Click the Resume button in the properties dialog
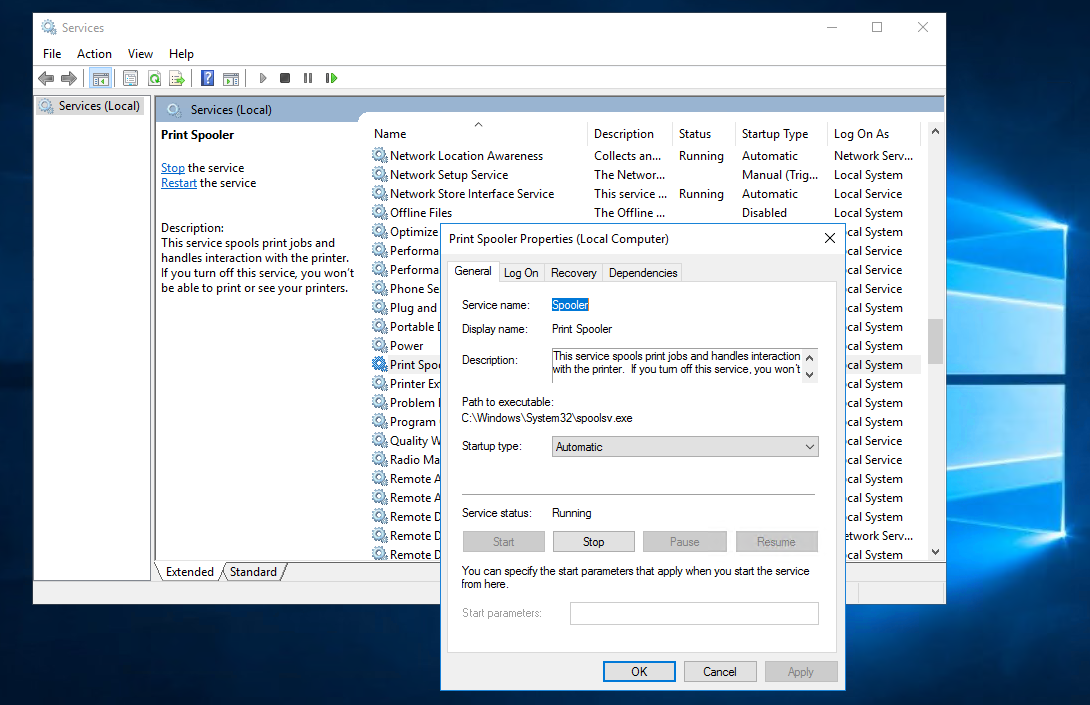 [x=776, y=542]
